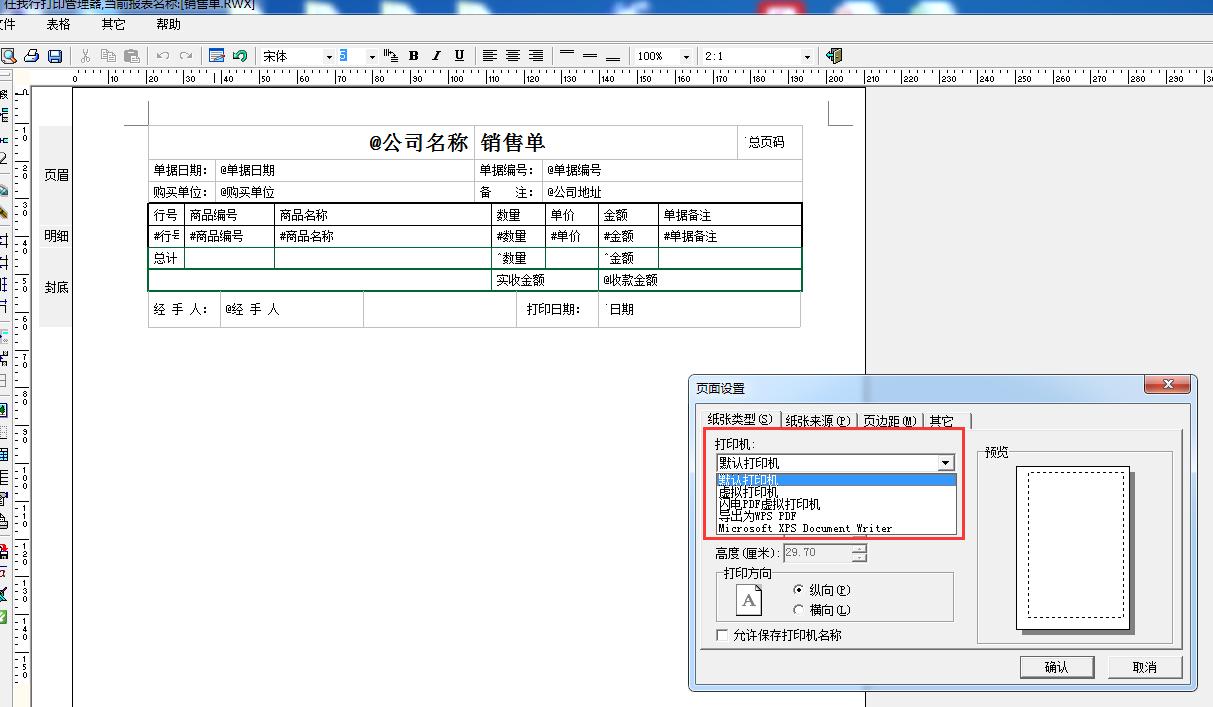The image size is (1213, 707).
Task: Apply bold formatting
Action: tap(414, 56)
